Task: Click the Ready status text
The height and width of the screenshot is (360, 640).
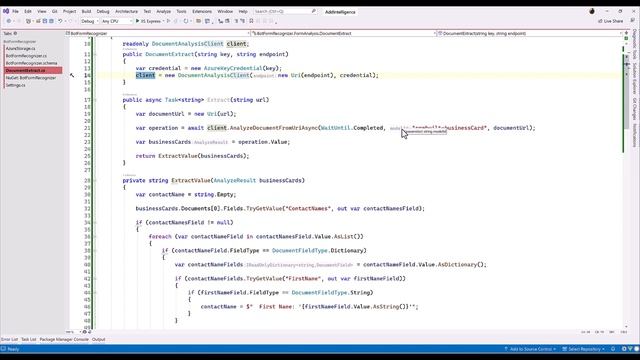Action: [x=13, y=349]
